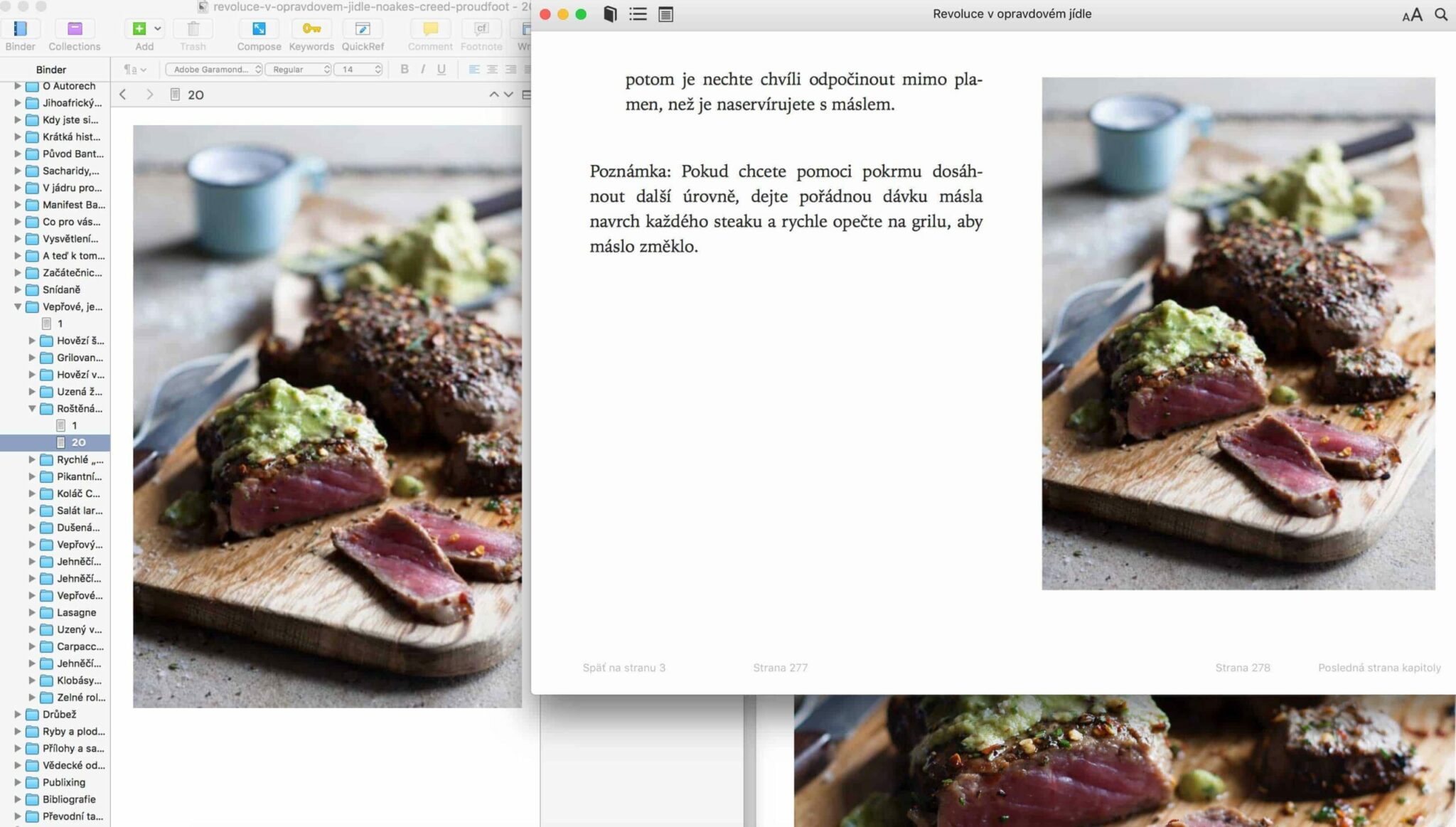Click 'Binder' panel header
This screenshot has width=1456, height=827.
51,70
